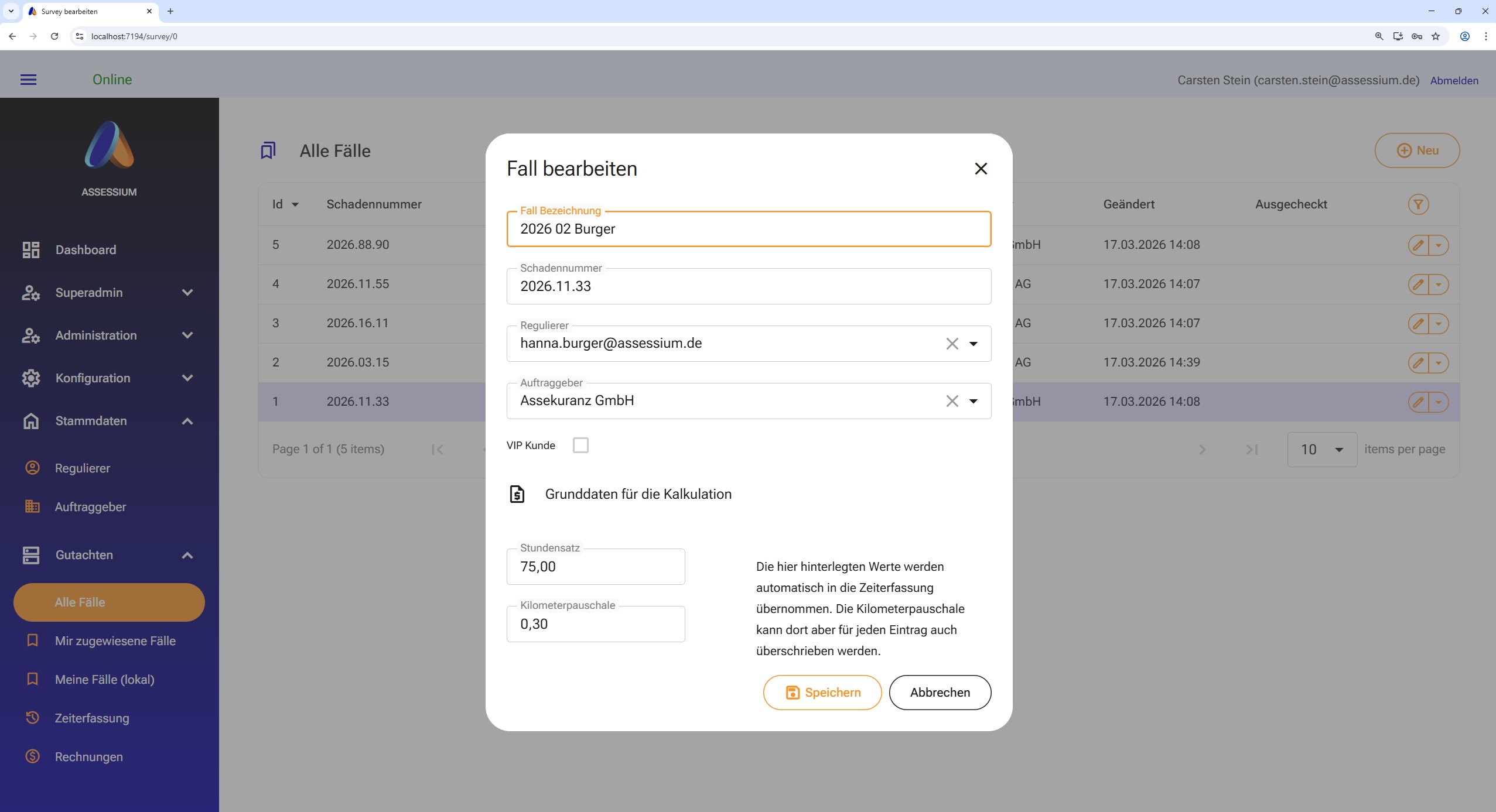1496x812 pixels.
Task: Click the Speichern button
Action: [822, 693]
